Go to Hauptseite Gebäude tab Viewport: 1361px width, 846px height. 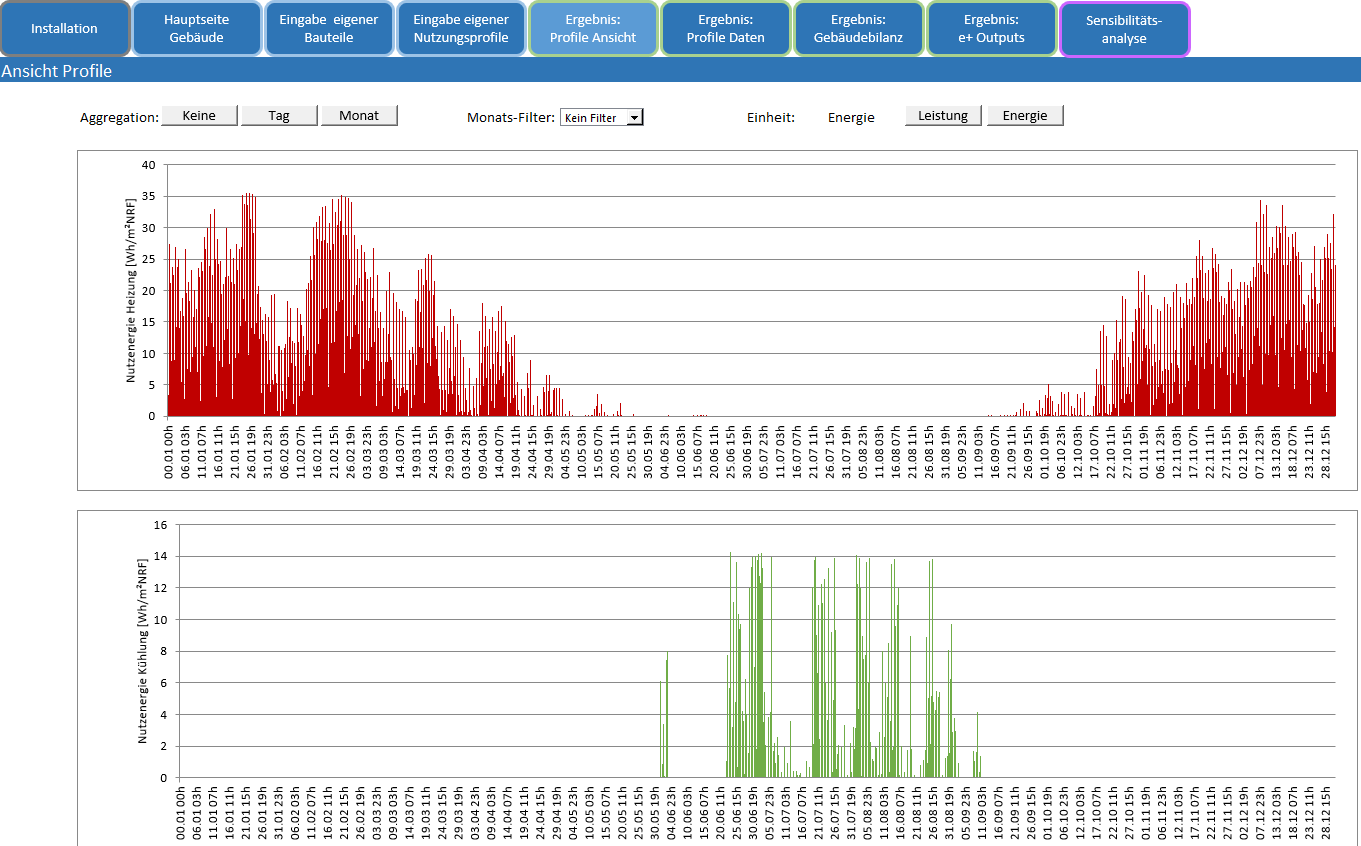click(x=197, y=29)
